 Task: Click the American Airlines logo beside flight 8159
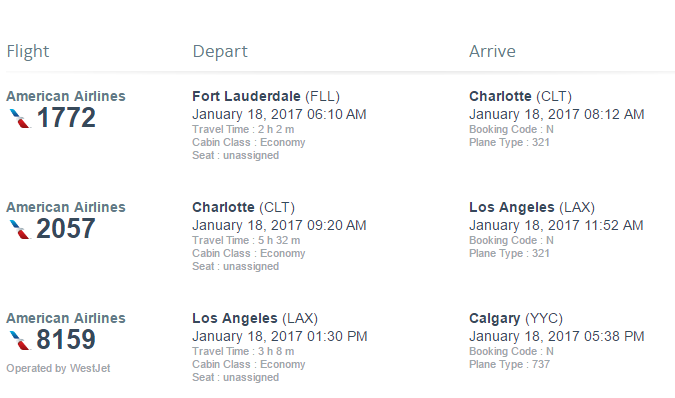pos(20,340)
